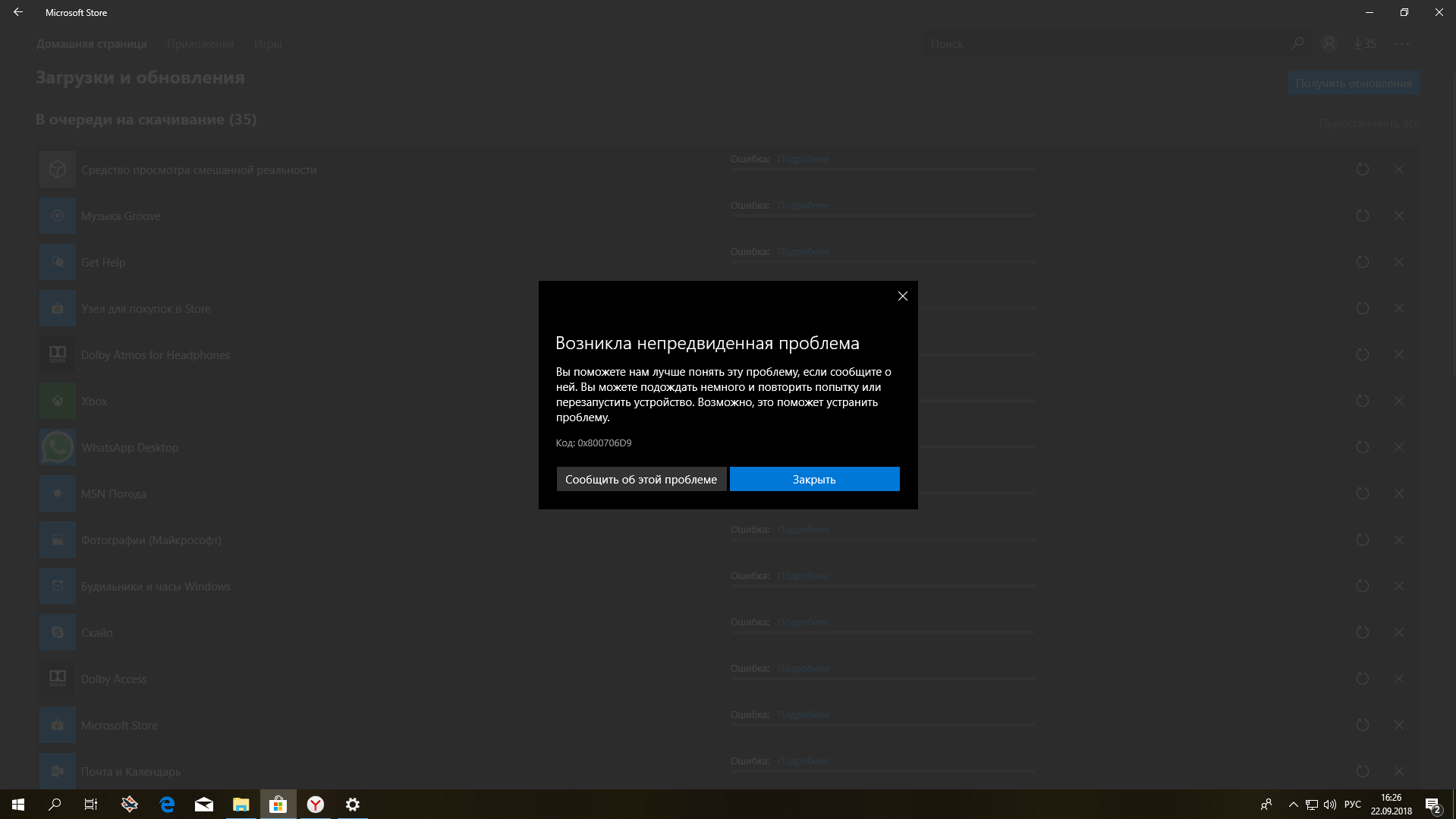
Task: Click progress bar for Фотографии (Майкрософт)
Action: tap(882, 540)
